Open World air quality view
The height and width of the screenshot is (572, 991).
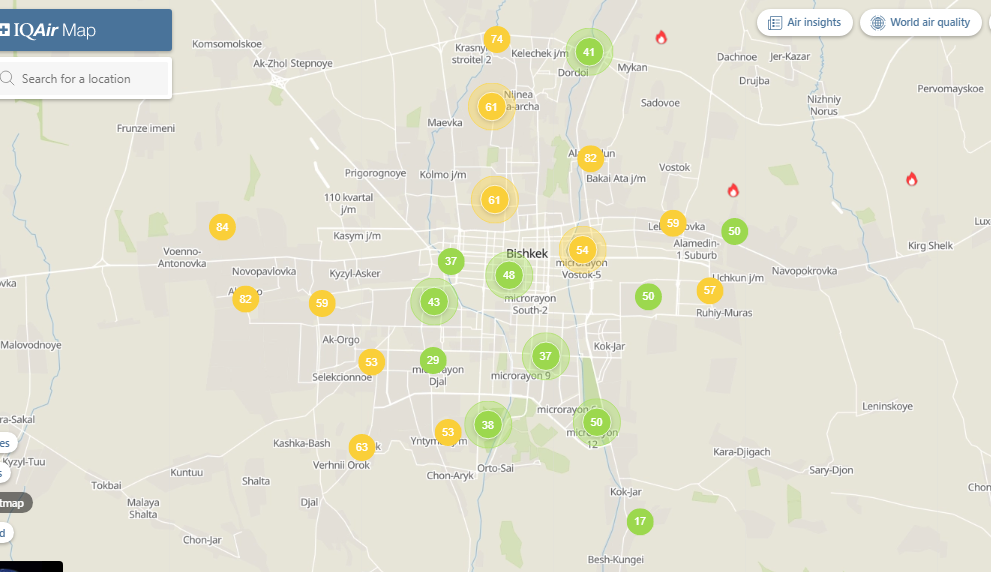click(920, 23)
